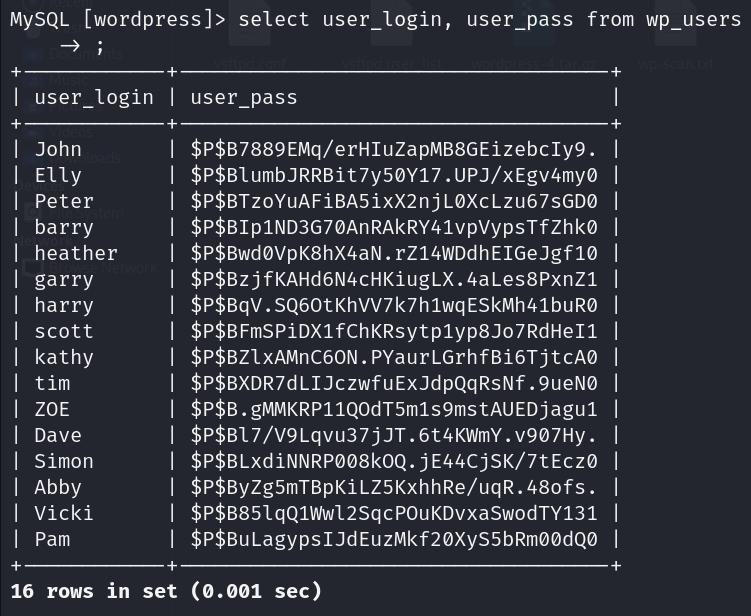
Task: Click the username Simon
Action: pyautogui.click(x=64, y=461)
